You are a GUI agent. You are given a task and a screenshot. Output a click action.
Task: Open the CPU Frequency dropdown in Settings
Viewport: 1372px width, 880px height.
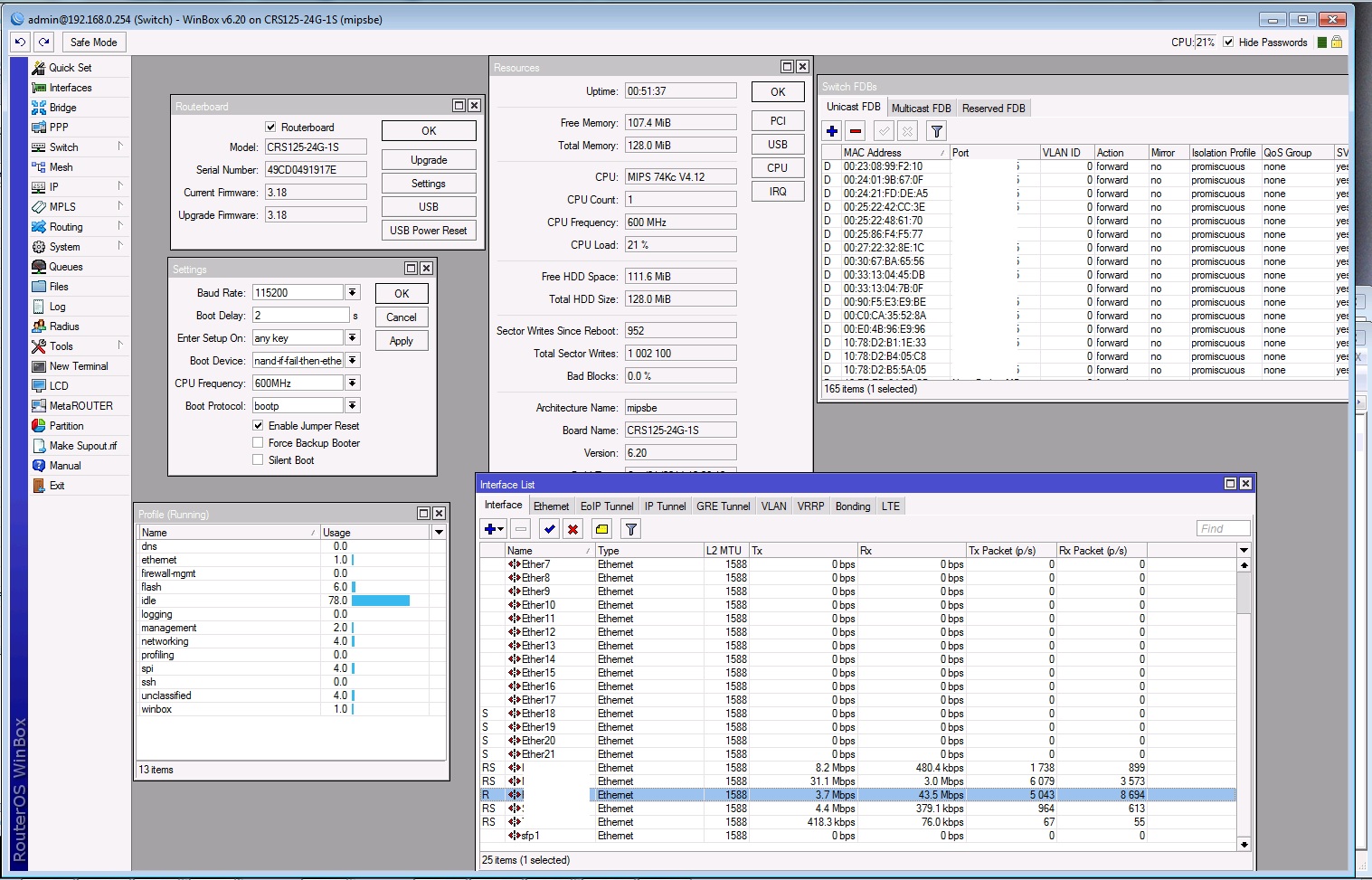353,383
